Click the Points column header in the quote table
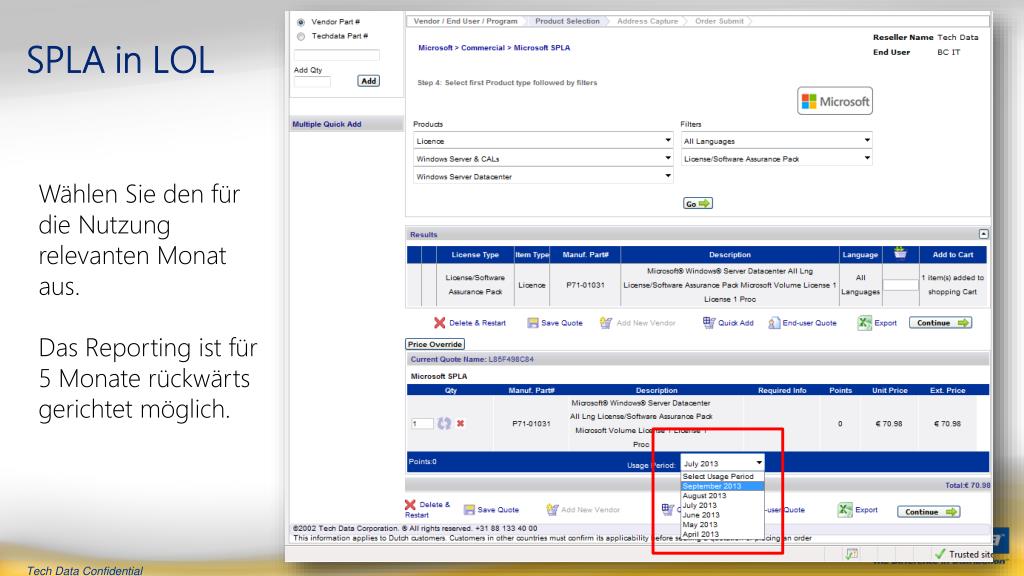This screenshot has width=1024, height=576. tap(840, 391)
